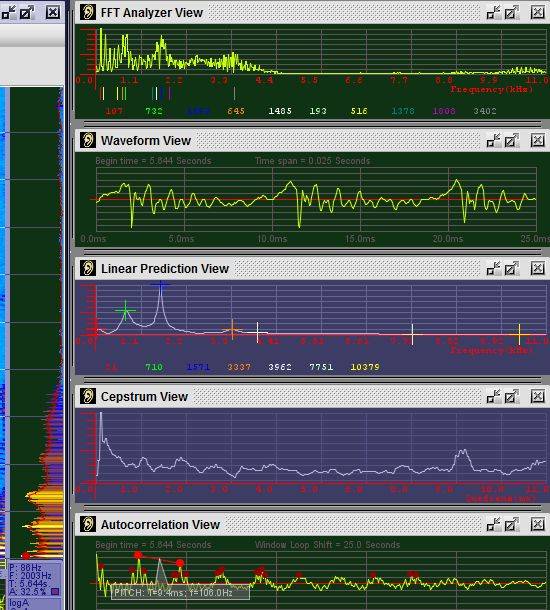This screenshot has width=550, height=610.
Task: Click the FFT peak value 3402
Action: pos(485,111)
